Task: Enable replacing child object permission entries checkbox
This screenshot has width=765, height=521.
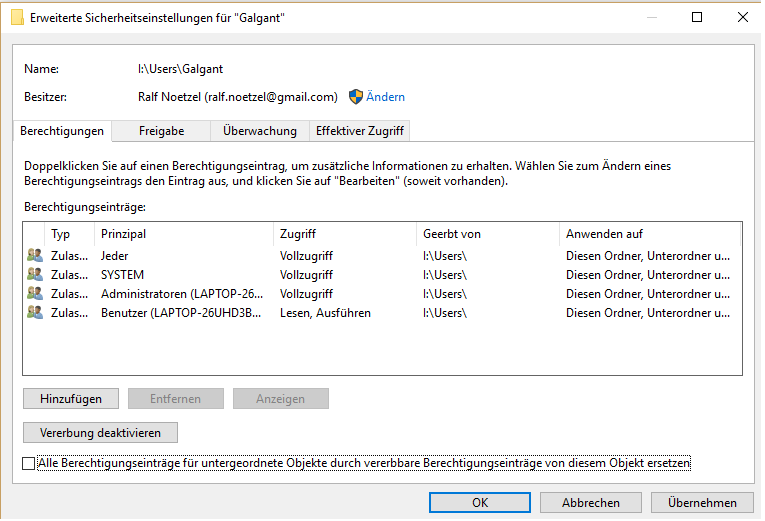Action: click(29, 463)
